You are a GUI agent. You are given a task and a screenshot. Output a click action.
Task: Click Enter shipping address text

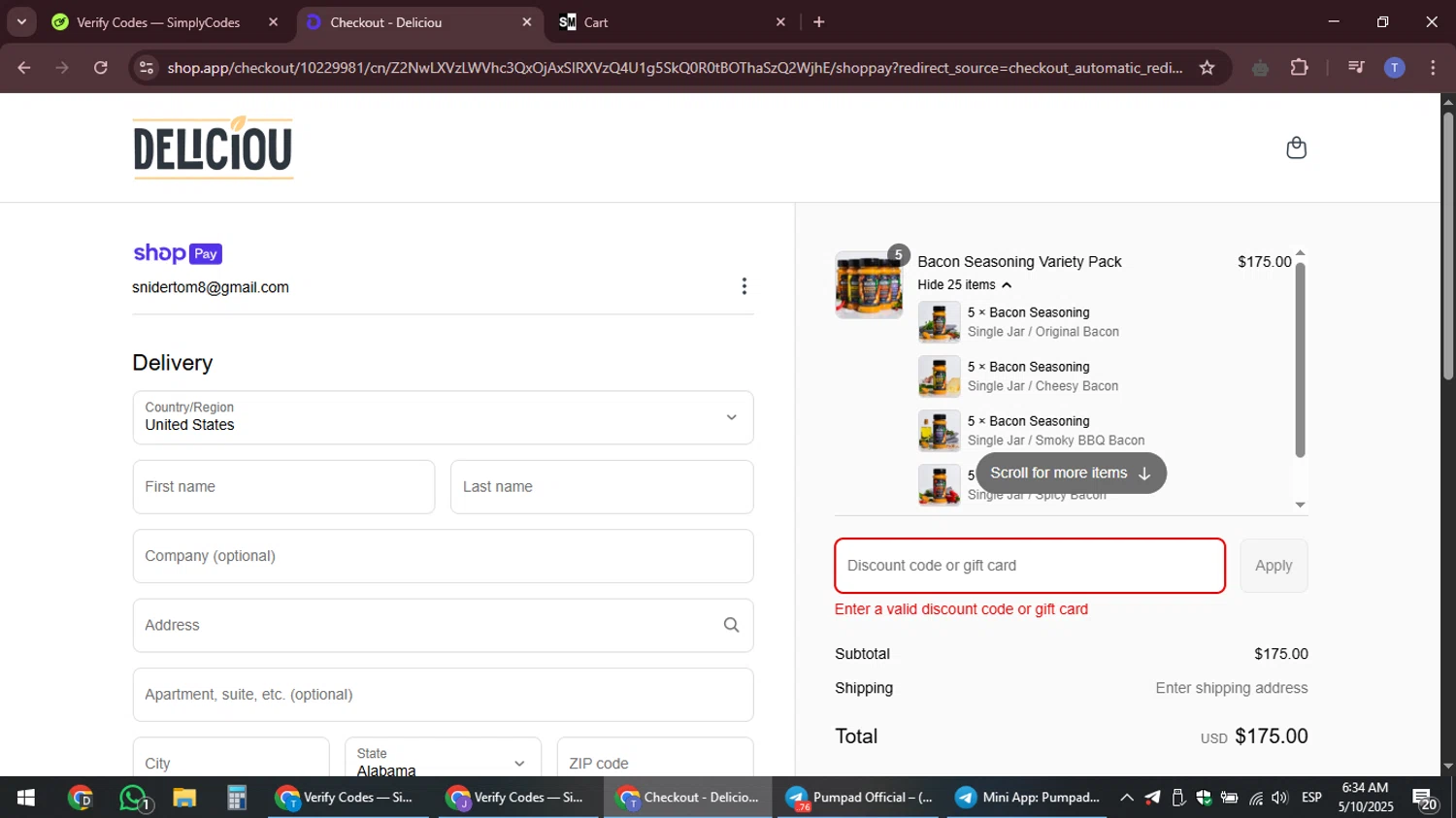coord(1231,688)
